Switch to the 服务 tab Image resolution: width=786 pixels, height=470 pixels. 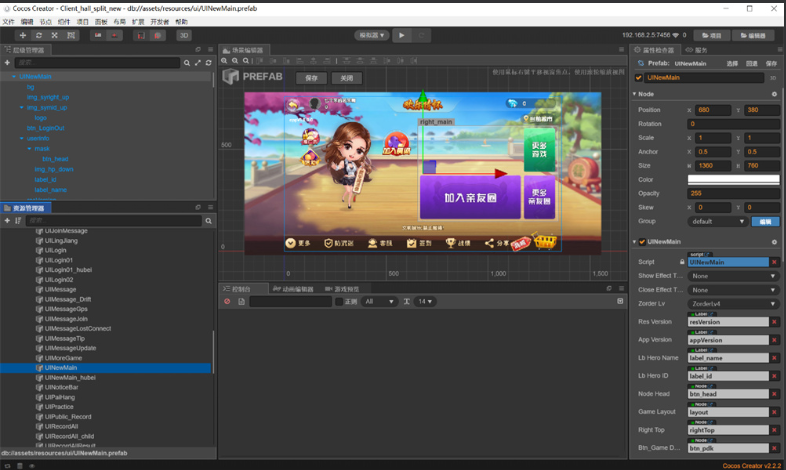[697, 50]
